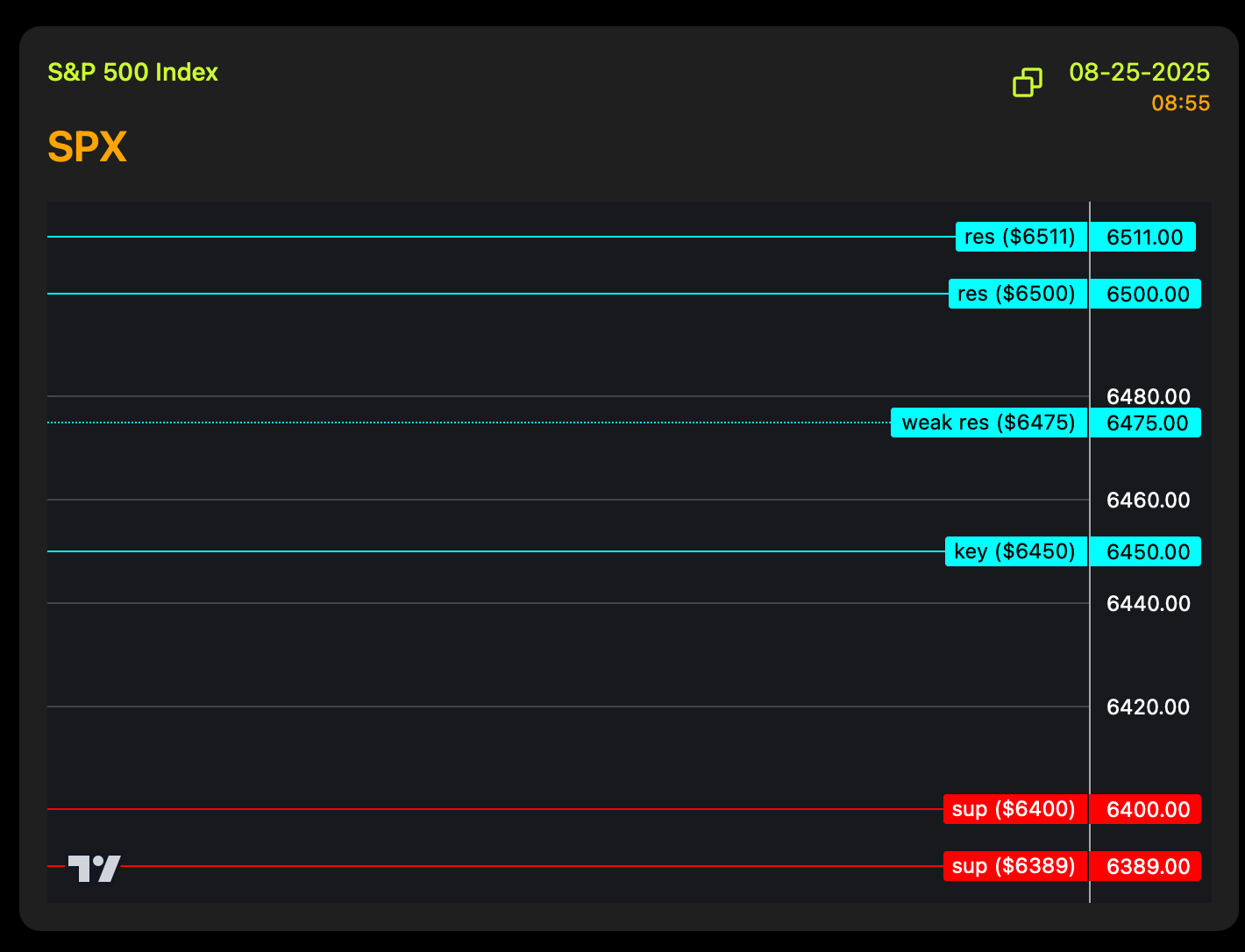Viewport: 1245px width, 952px height.
Task: Click the 6480.00 axis value
Action: [x=1149, y=397]
